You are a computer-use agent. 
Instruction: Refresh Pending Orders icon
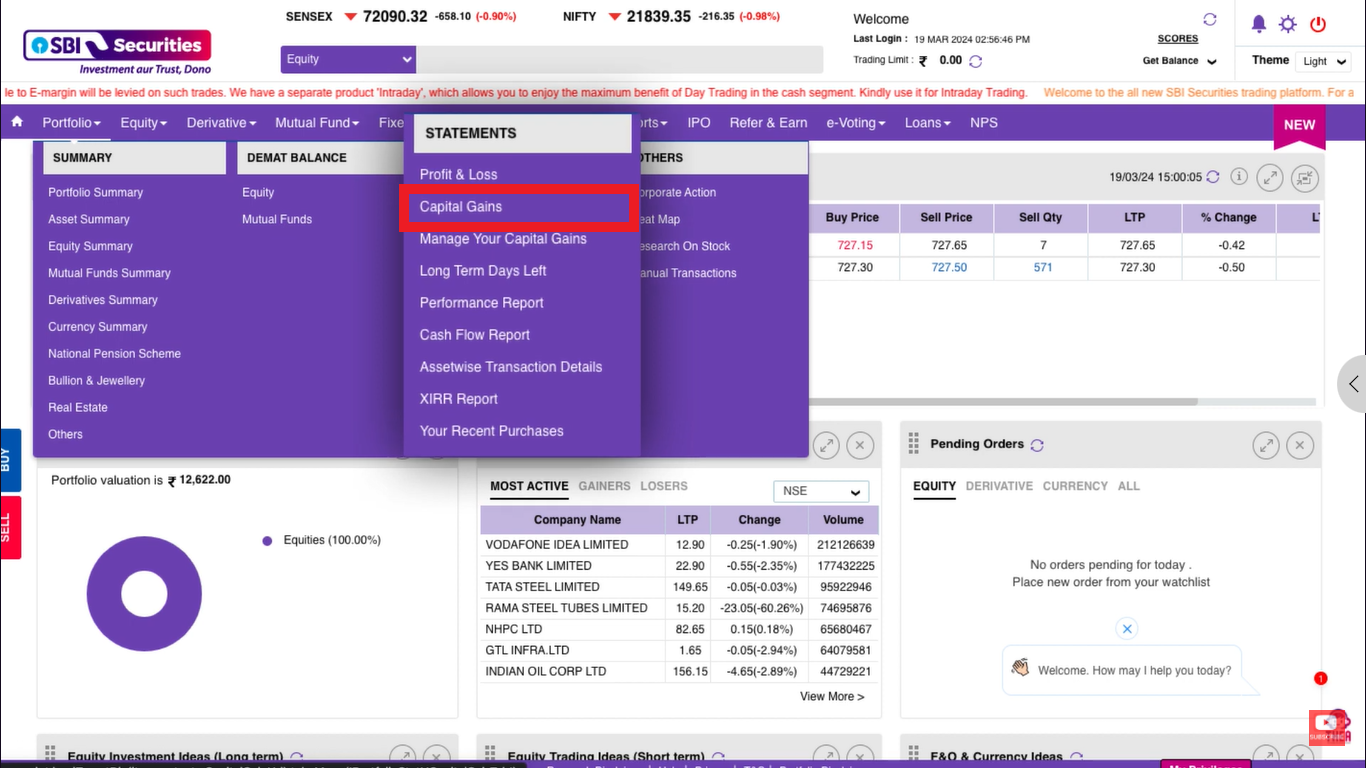pyautogui.click(x=1037, y=445)
